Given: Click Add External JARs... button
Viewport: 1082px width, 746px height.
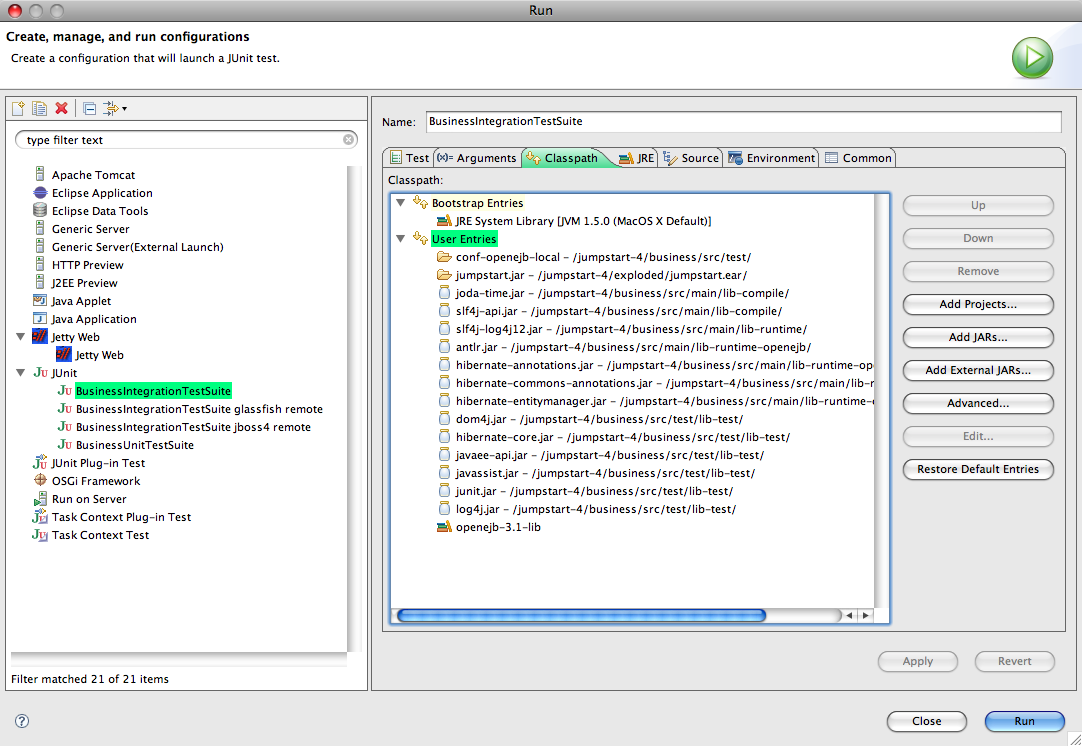Looking at the screenshot, I should [978, 370].
